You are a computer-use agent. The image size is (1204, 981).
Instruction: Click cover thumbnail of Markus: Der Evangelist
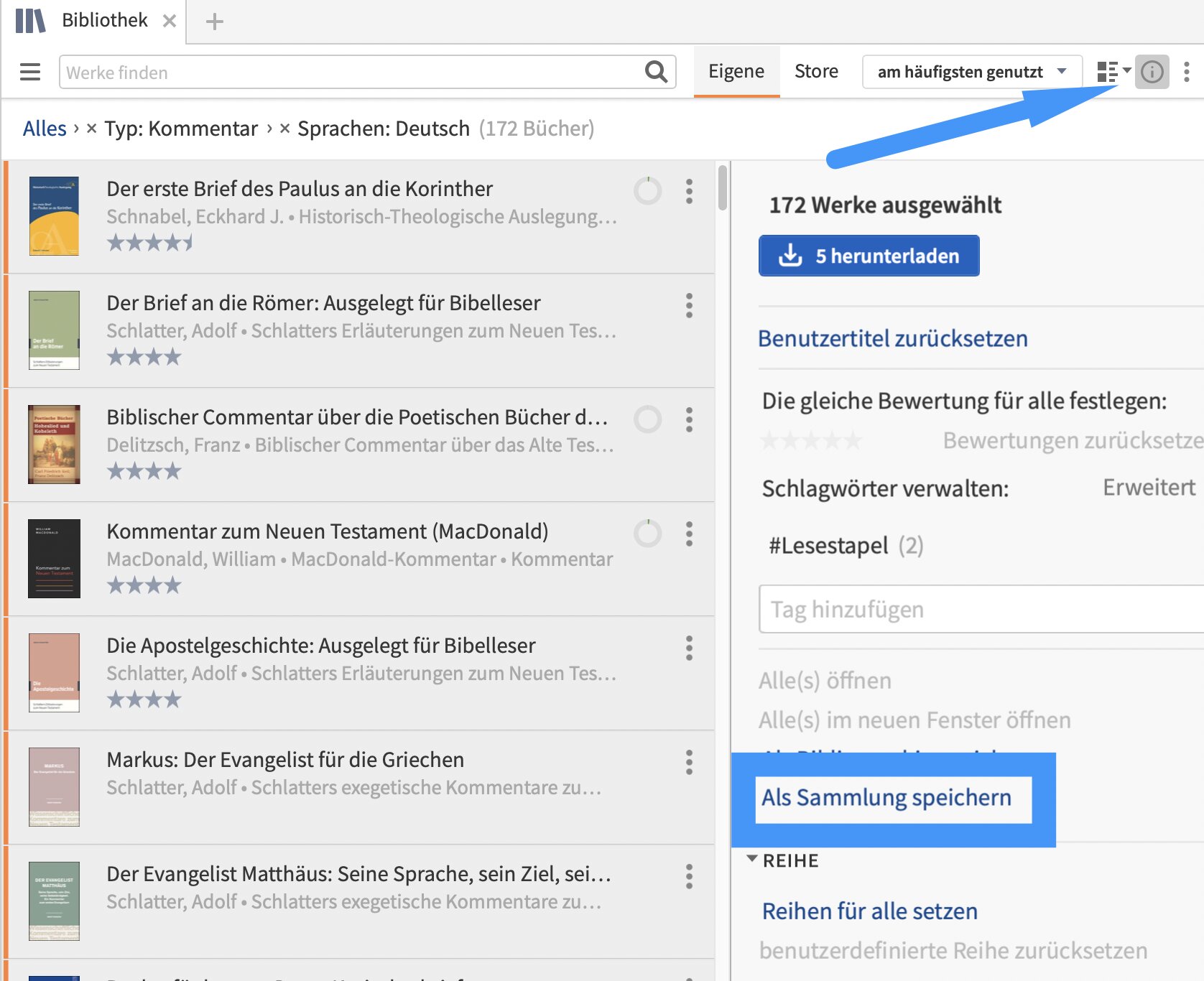pyautogui.click(x=54, y=787)
